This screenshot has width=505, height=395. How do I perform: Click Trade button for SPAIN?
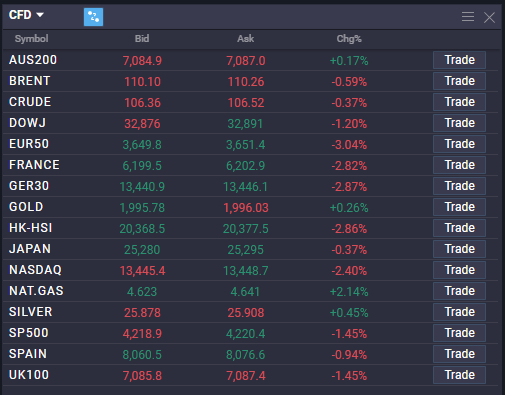click(459, 354)
